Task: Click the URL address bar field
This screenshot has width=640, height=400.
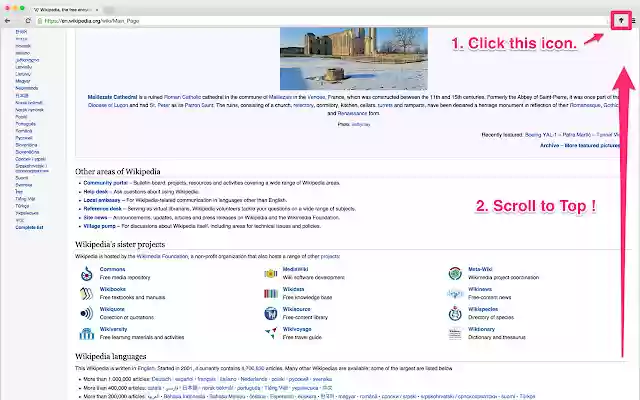Action: (x=322, y=21)
